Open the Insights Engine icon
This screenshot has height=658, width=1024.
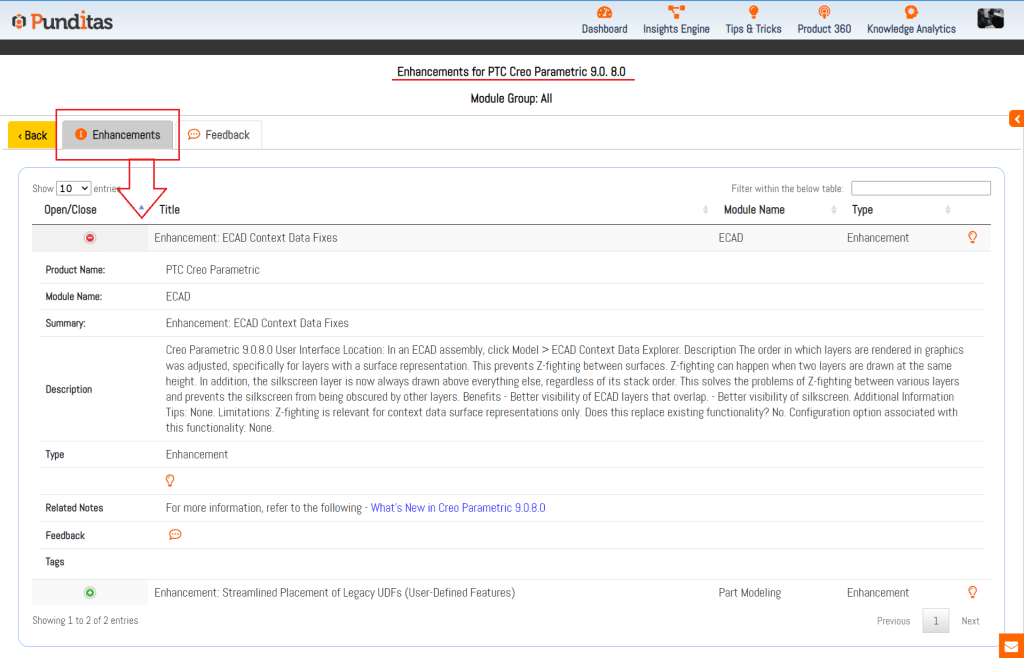click(x=676, y=13)
